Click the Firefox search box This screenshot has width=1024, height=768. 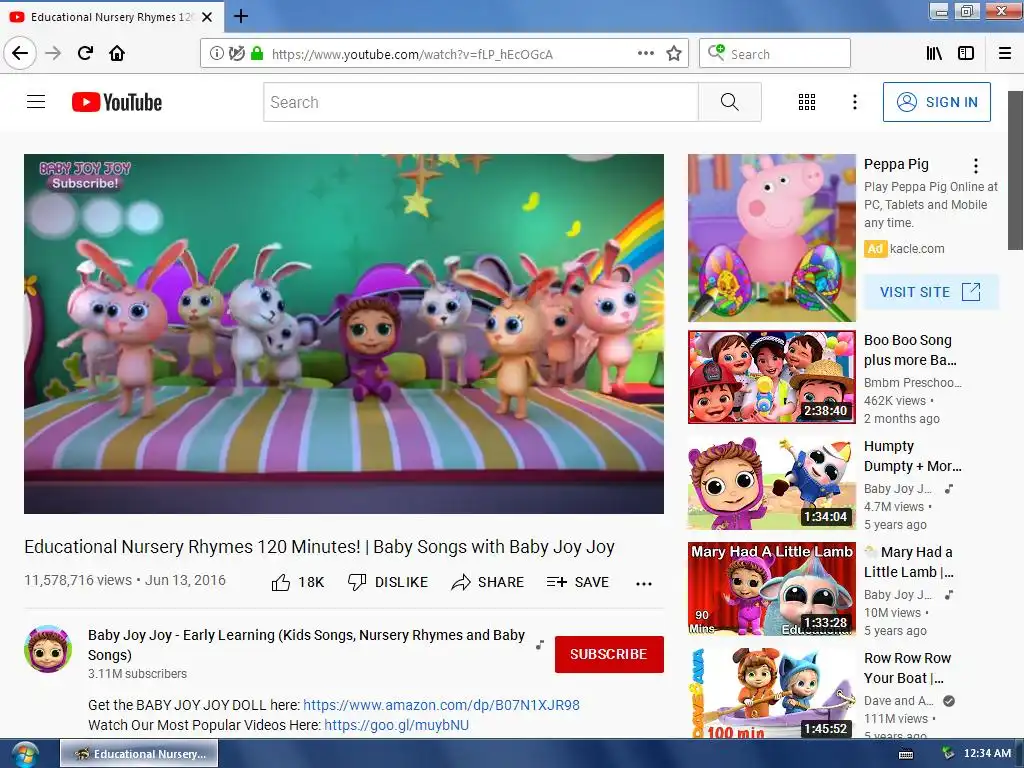point(775,54)
